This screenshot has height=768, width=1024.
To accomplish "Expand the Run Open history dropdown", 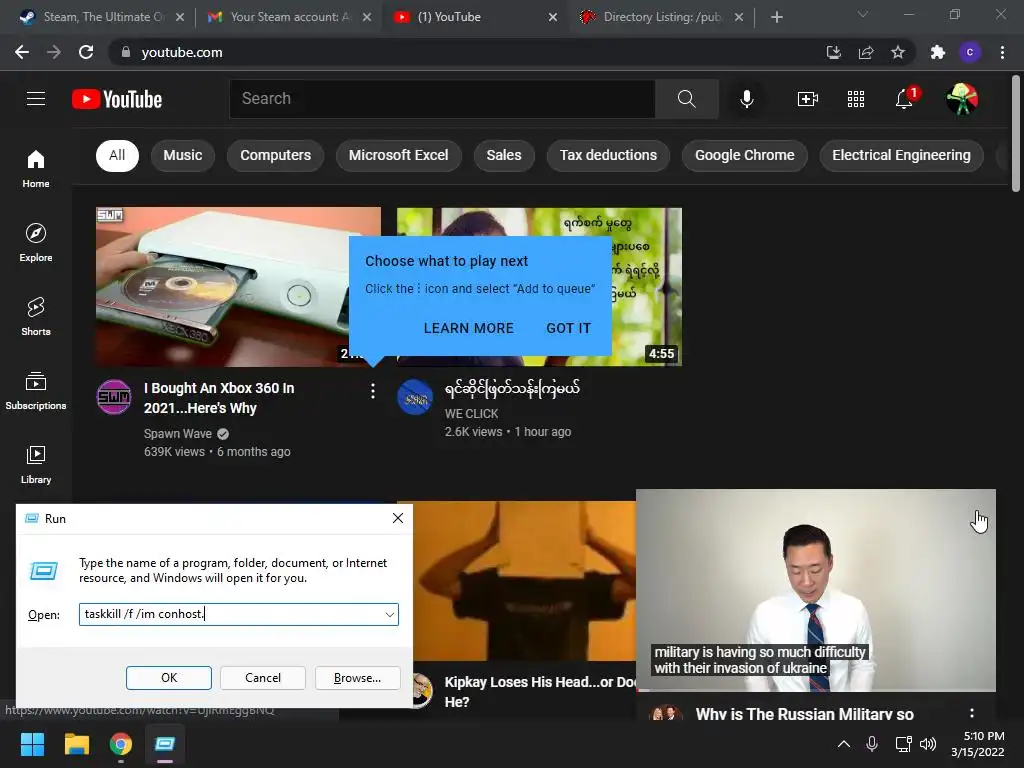I will (x=390, y=615).
